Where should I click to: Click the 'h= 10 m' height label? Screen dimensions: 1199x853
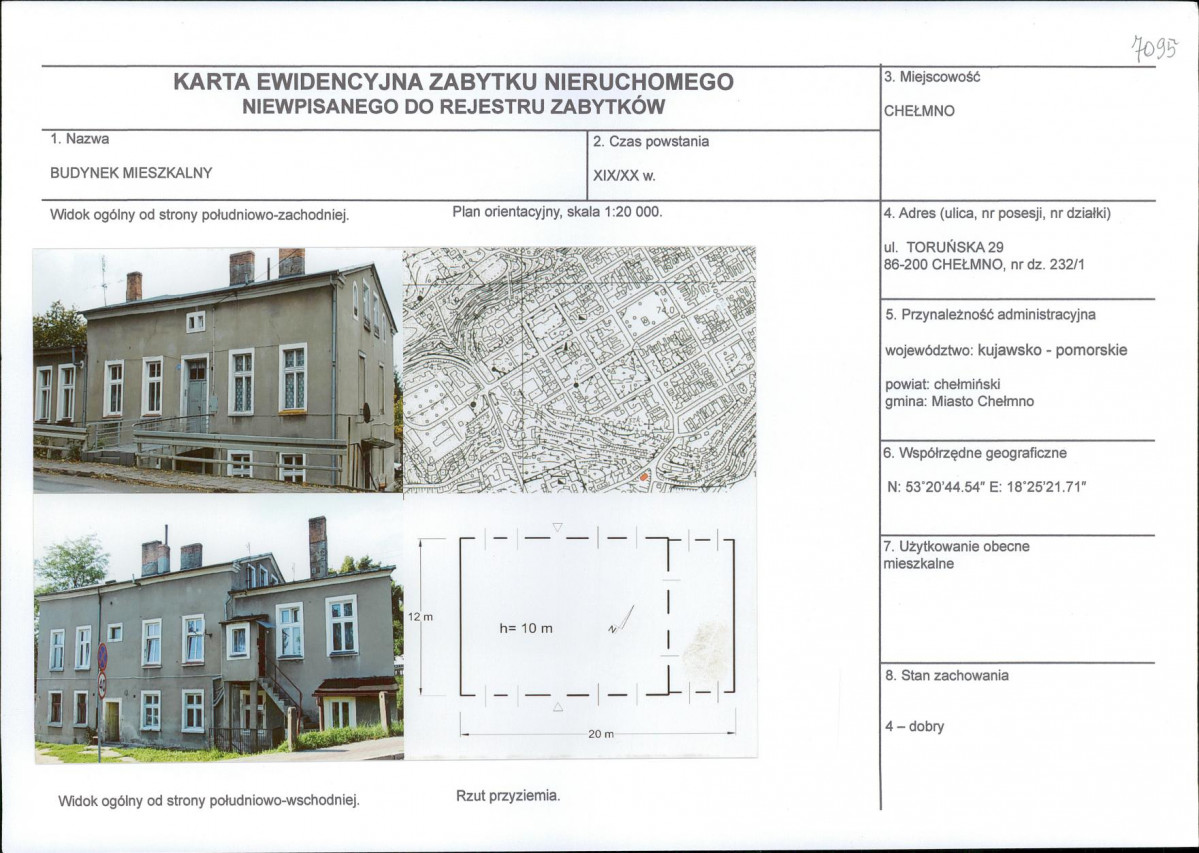click(x=525, y=629)
